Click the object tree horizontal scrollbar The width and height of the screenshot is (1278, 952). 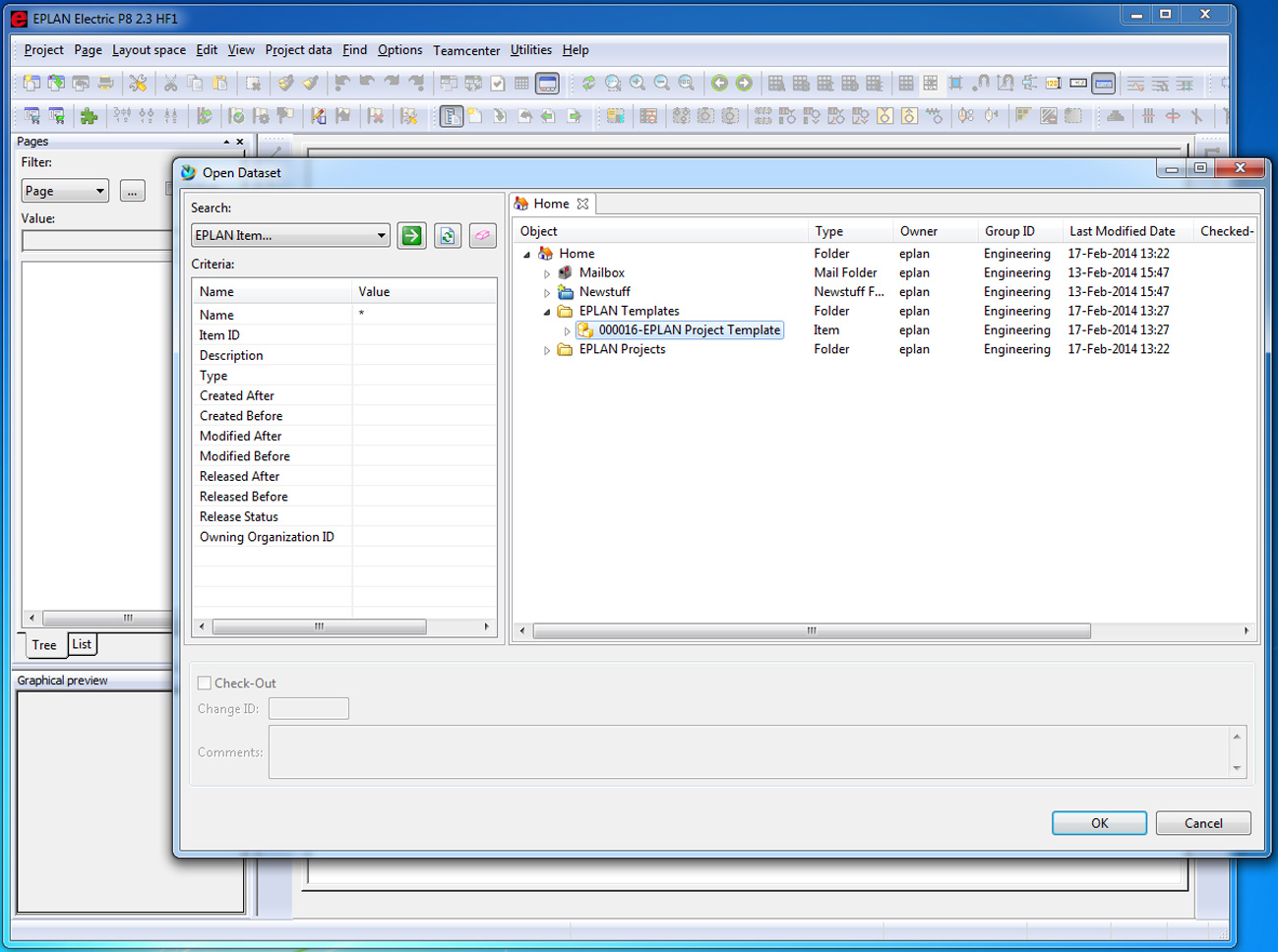tap(812, 630)
